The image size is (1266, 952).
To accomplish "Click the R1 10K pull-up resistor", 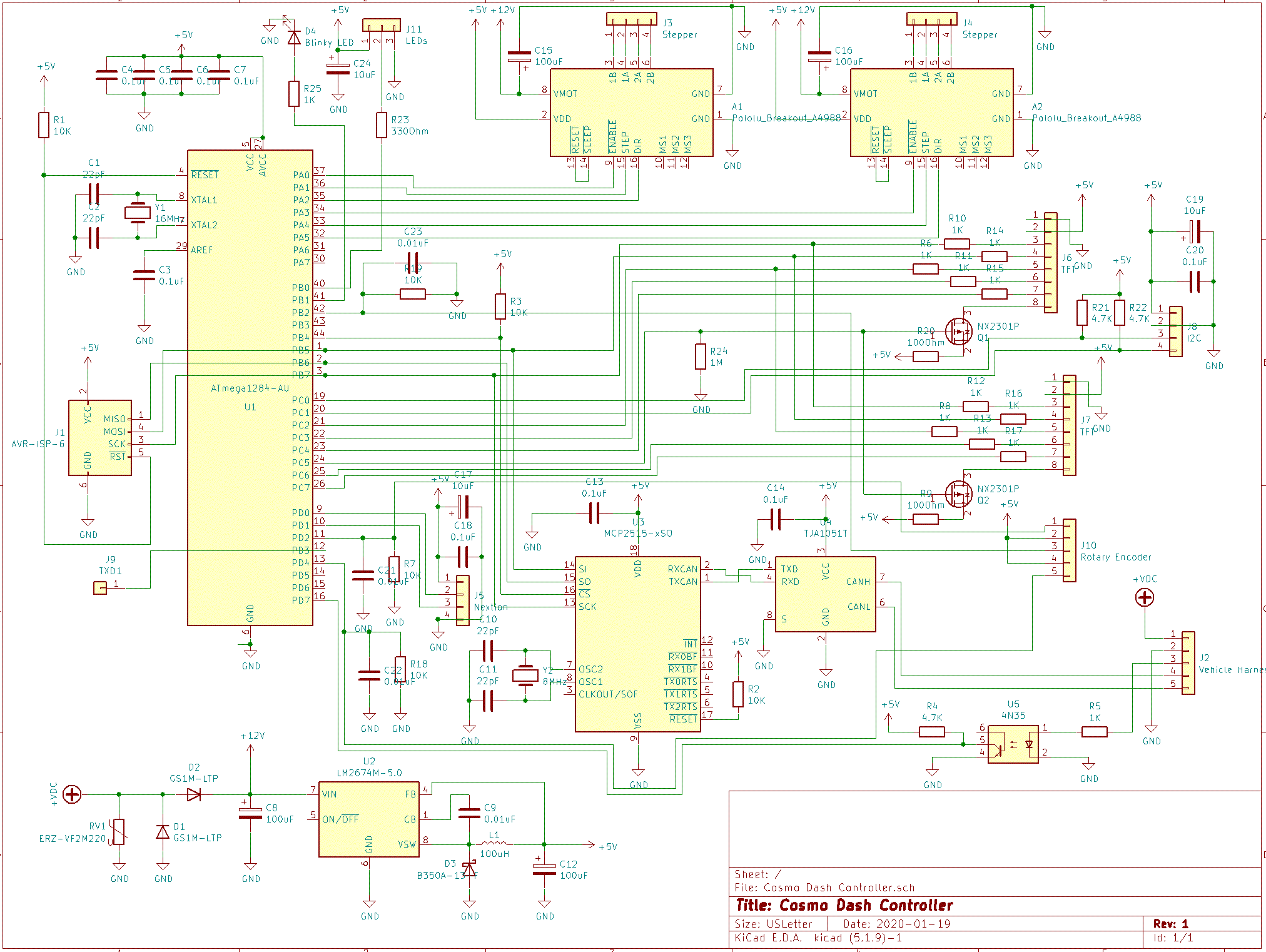I will click(44, 125).
